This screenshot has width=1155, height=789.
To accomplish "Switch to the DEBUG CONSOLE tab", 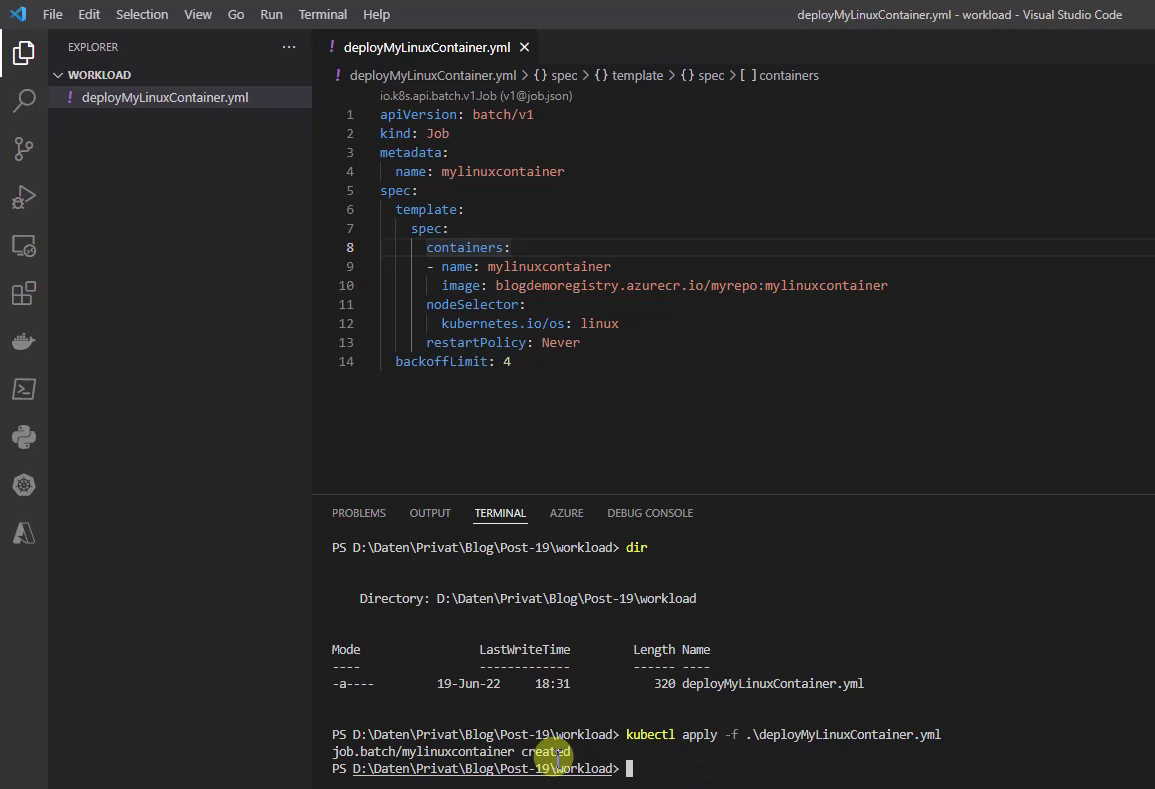I will coord(650,512).
